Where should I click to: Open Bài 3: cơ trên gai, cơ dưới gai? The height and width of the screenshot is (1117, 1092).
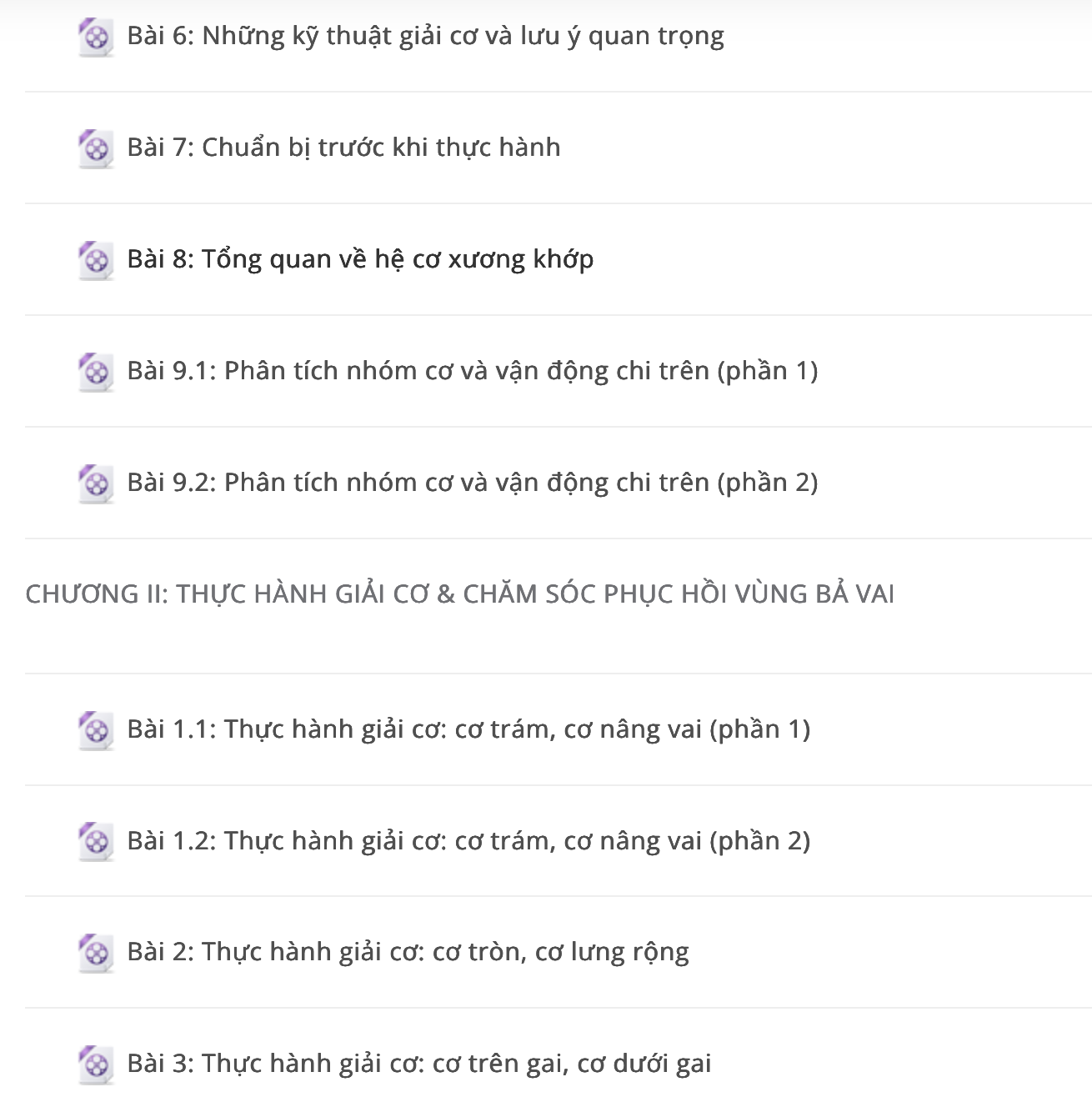point(419,1064)
